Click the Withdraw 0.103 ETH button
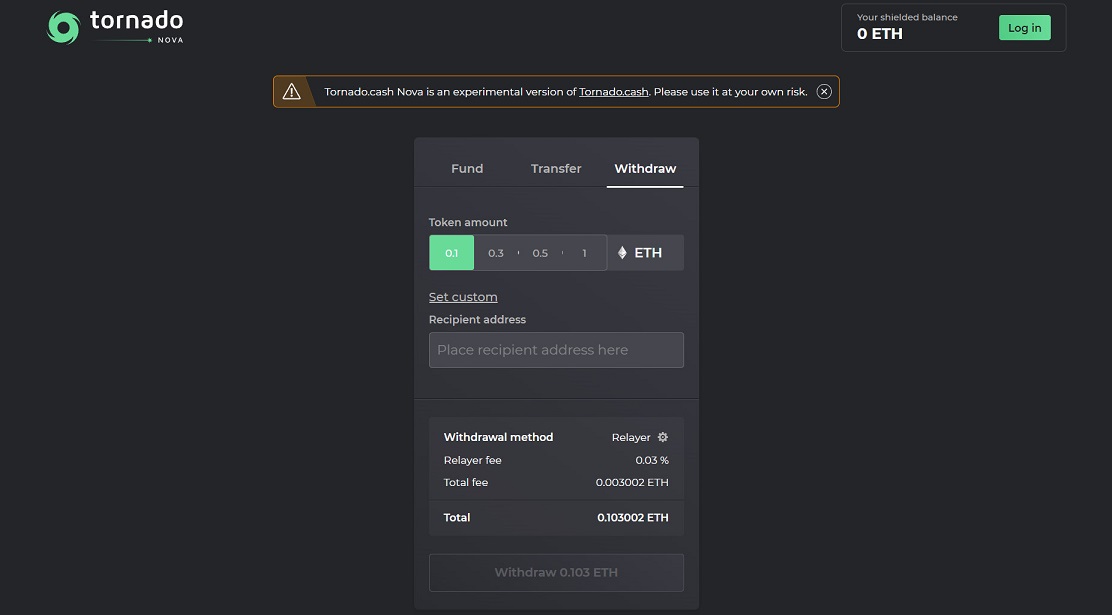Image resolution: width=1112 pixels, height=615 pixels. pyautogui.click(x=556, y=572)
